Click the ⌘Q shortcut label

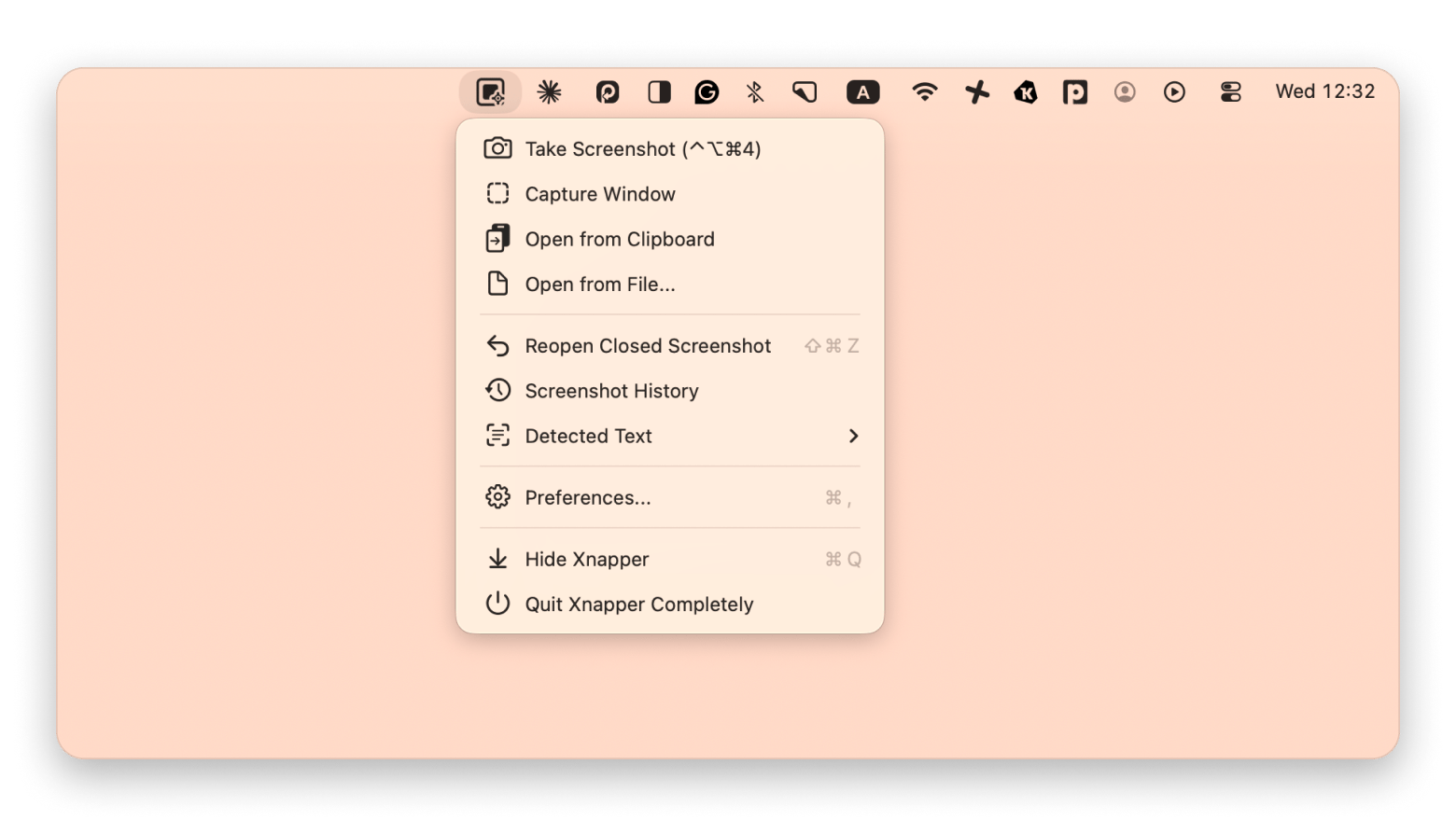(x=843, y=559)
